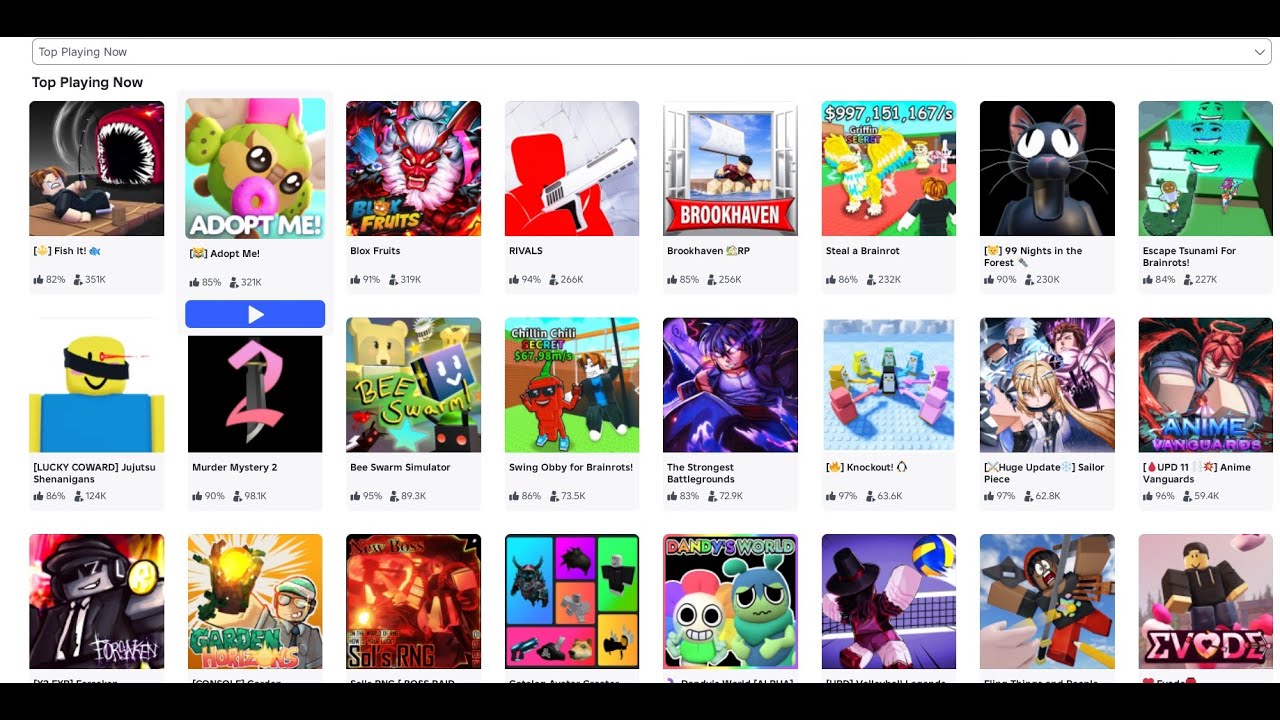Click the player count icon under RIVALS
This screenshot has width=1280, height=720.
[553, 280]
